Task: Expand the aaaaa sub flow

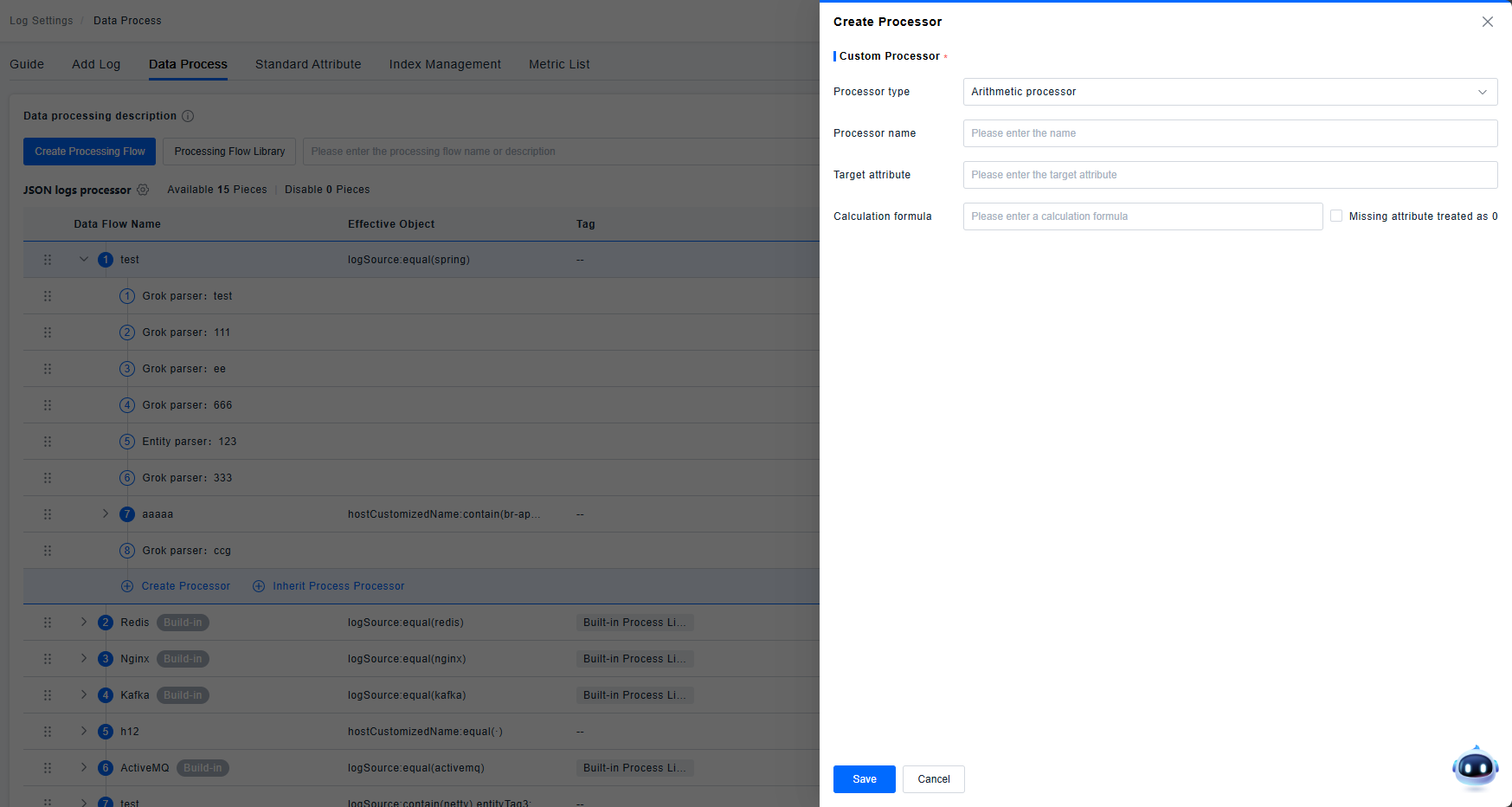Action: point(106,514)
